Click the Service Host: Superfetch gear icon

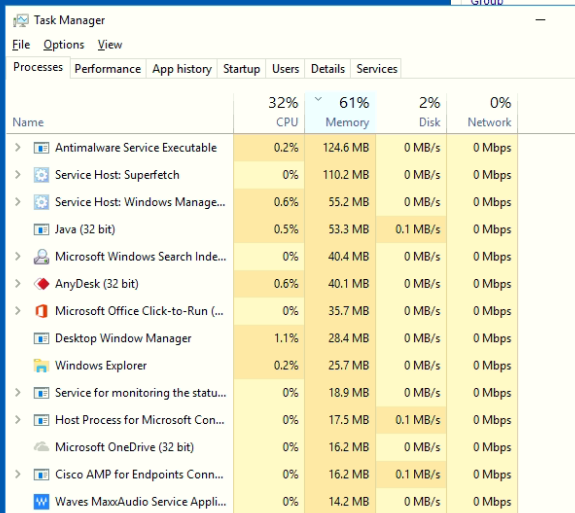coord(41,175)
